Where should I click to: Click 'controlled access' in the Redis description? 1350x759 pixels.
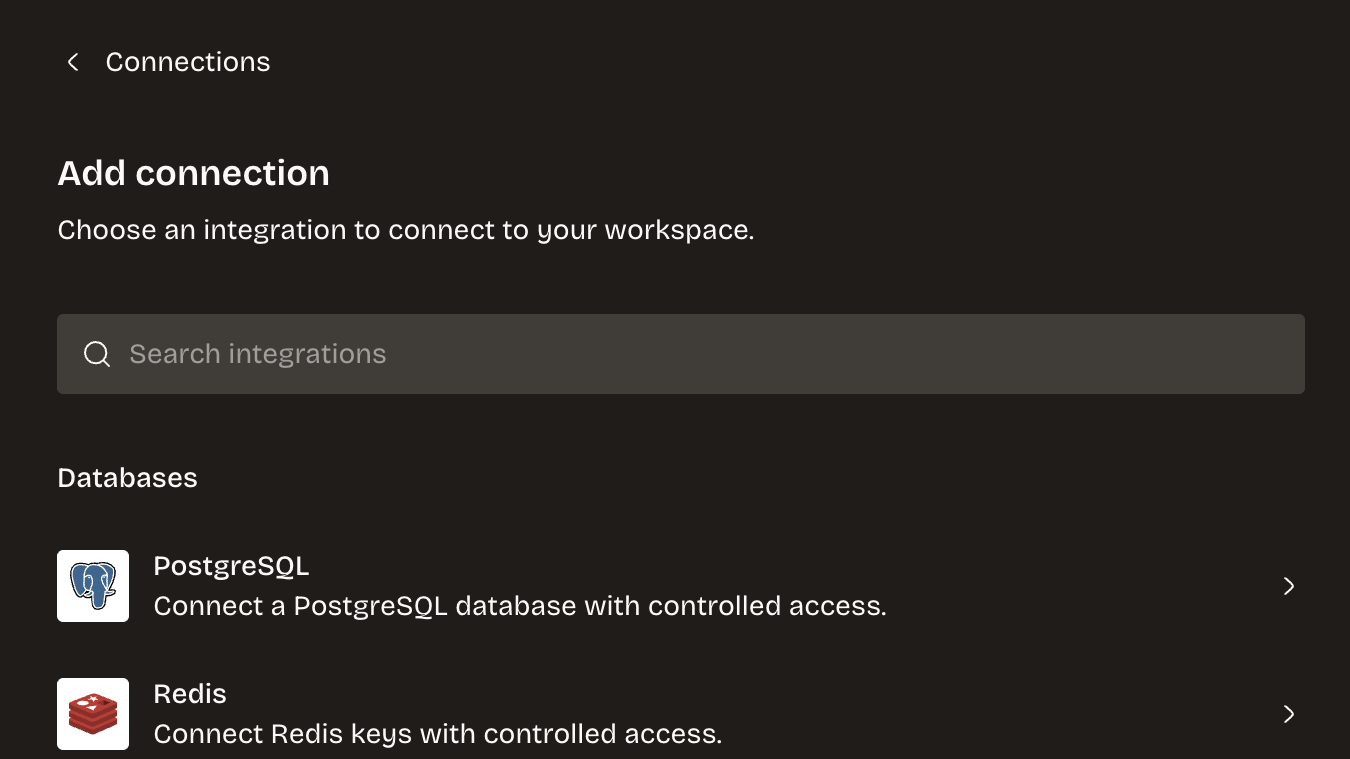coord(600,734)
